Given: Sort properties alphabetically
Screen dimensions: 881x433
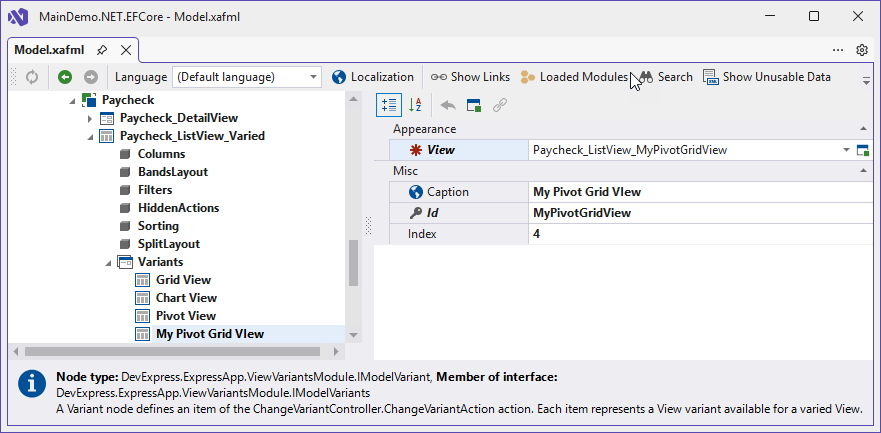Looking at the screenshot, I should pos(415,105).
